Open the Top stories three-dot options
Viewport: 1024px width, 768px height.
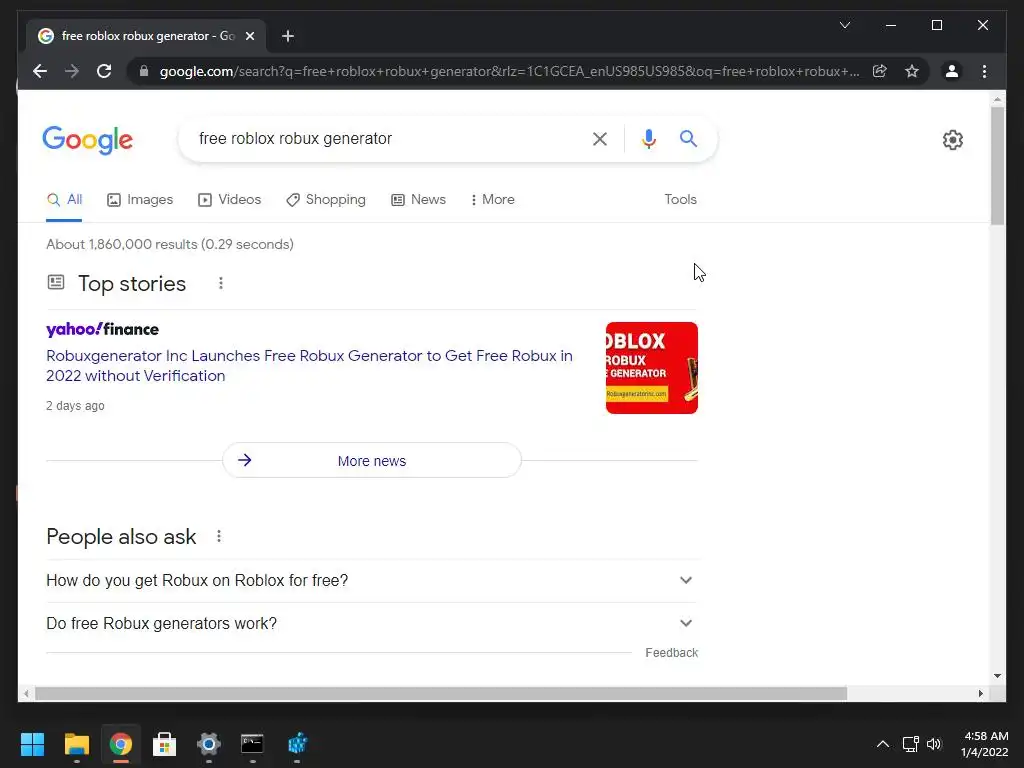pyautogui.click(x=221, y=283)
